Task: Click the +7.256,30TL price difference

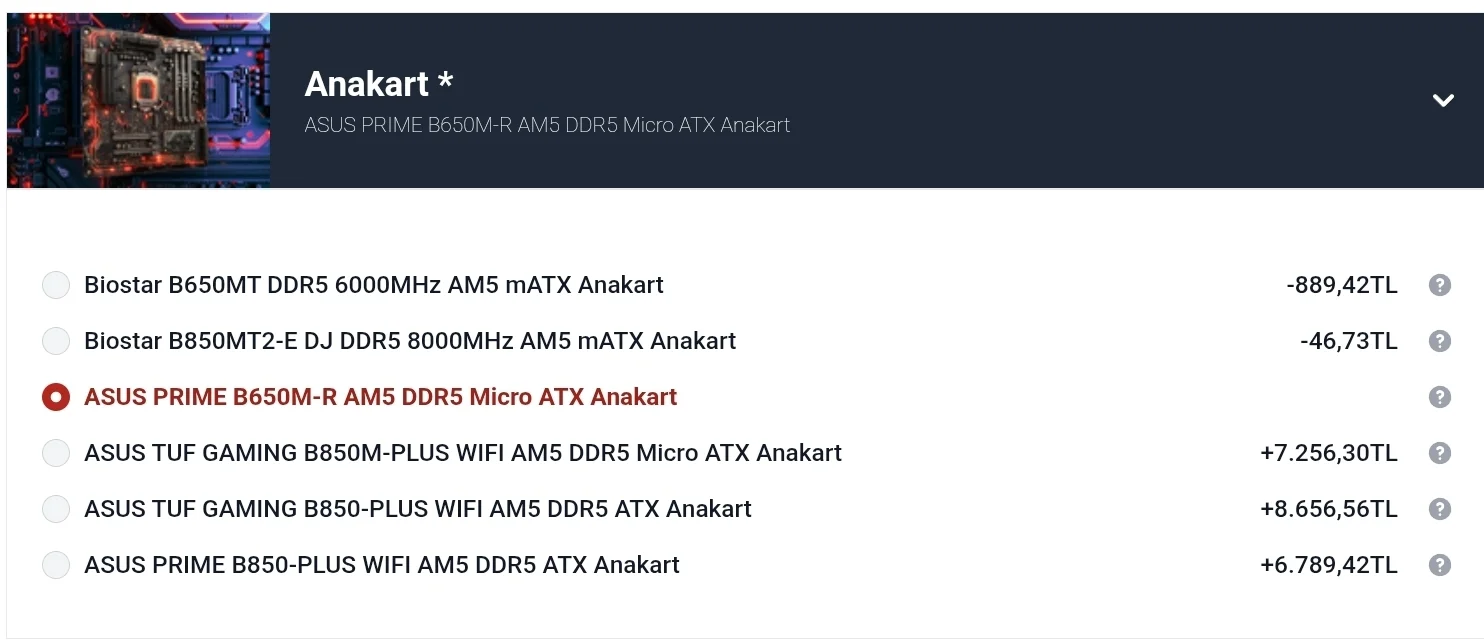Action: 1328,453
